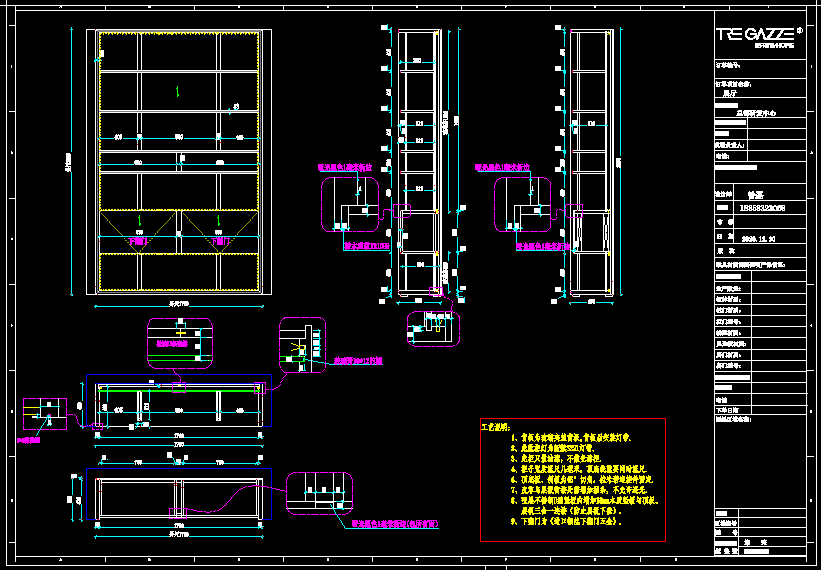Pick the tall overall height dimension left of elevation

click(x=71, y=161)
